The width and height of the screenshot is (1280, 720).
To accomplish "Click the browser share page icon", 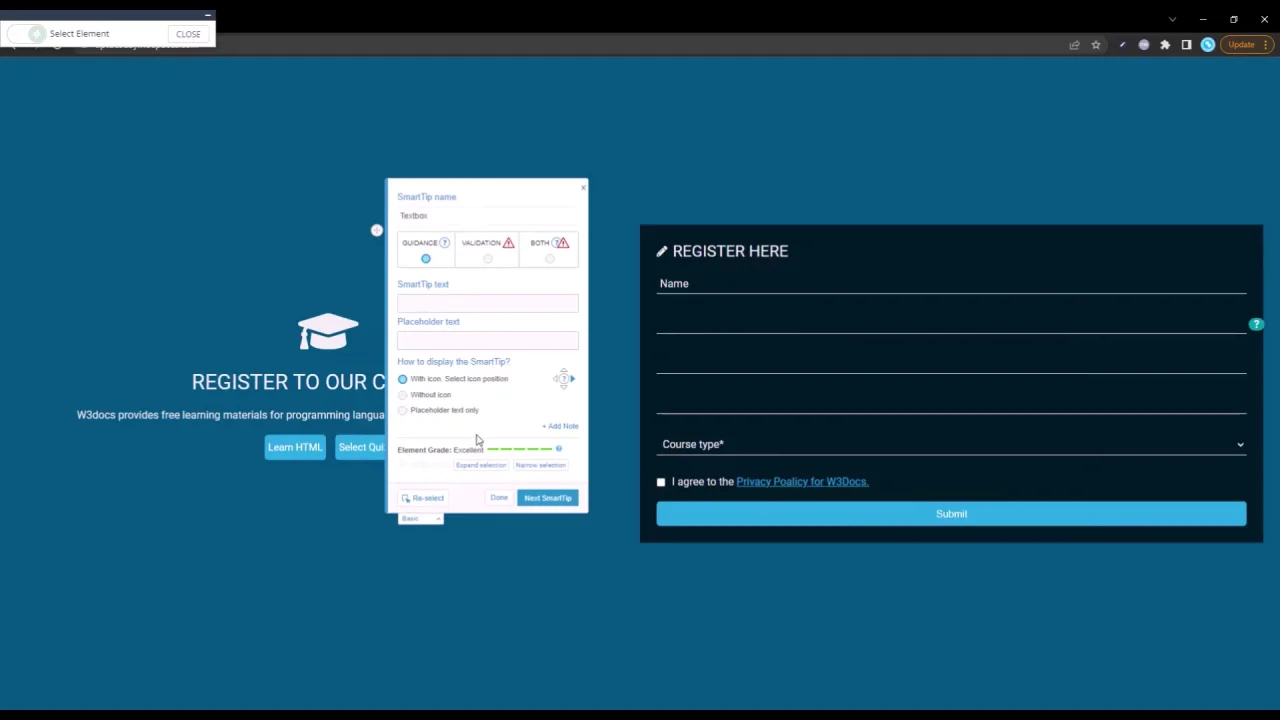I will tap(1074, 45).
